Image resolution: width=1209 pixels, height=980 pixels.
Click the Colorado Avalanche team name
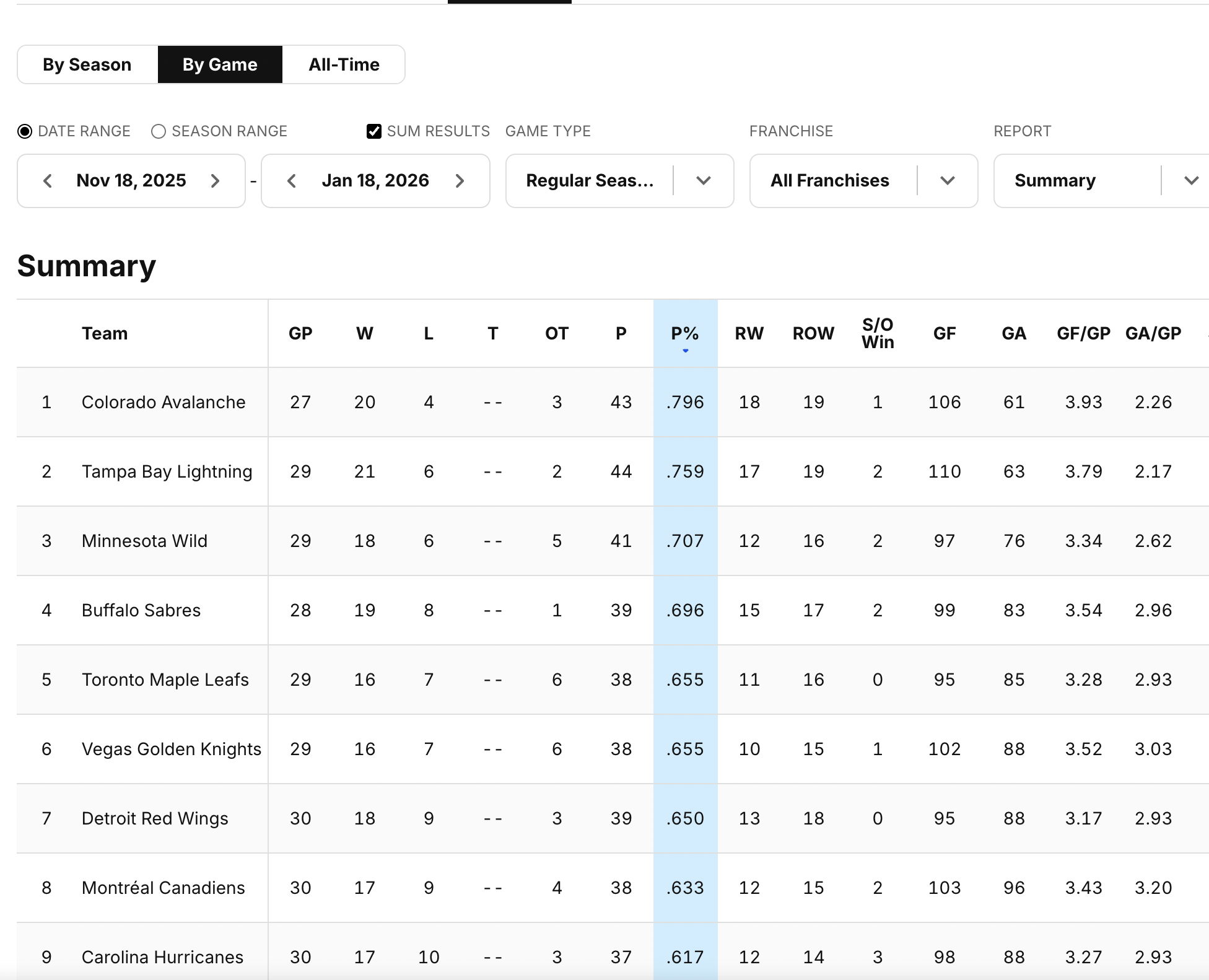[x=164, y=402]
